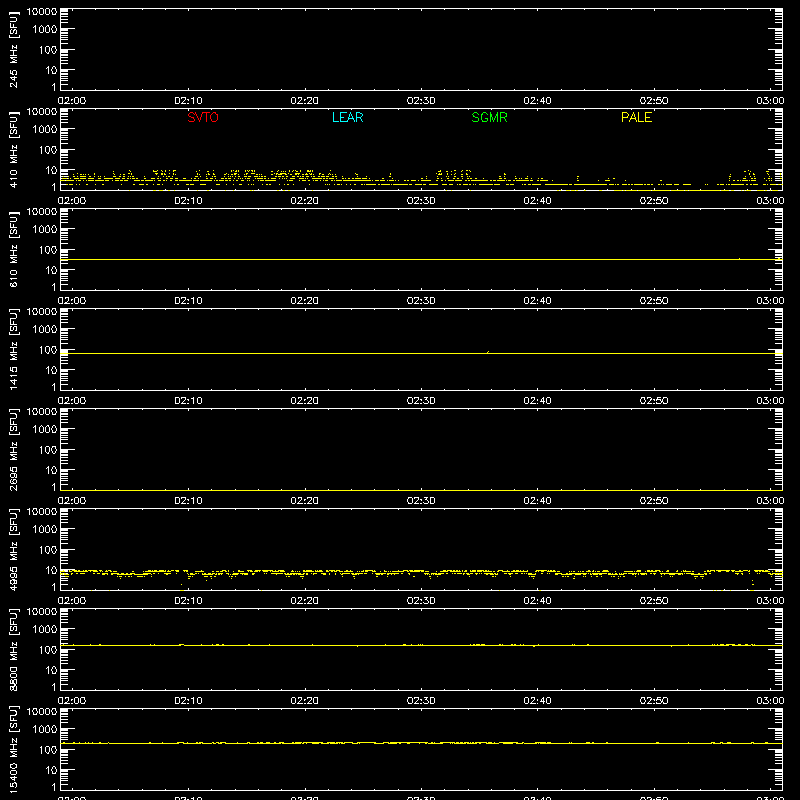Select the 1415 MHz [SFU] axis title

click(13, 349)
